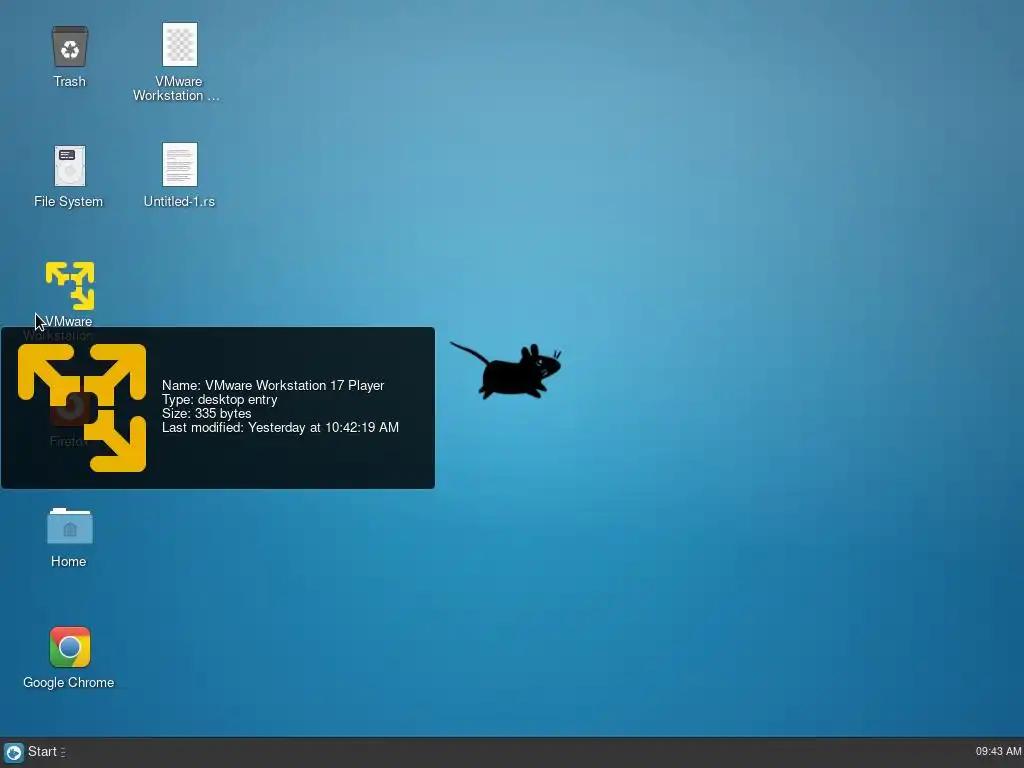Click the "Trash" label text
Screen dimensions: 1024x768
click(x=69, y=82)
